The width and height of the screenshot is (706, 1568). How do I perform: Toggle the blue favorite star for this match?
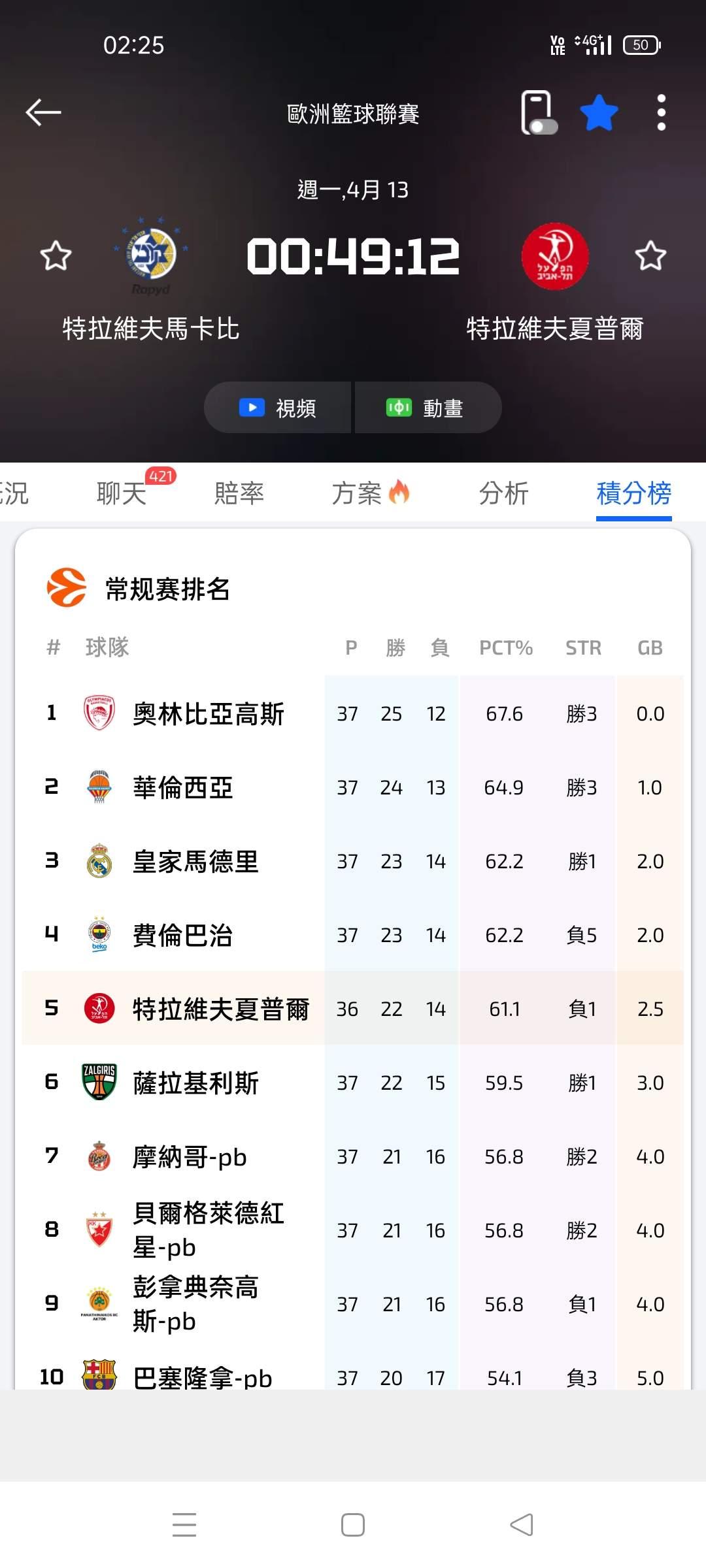(x=599, y=113)
